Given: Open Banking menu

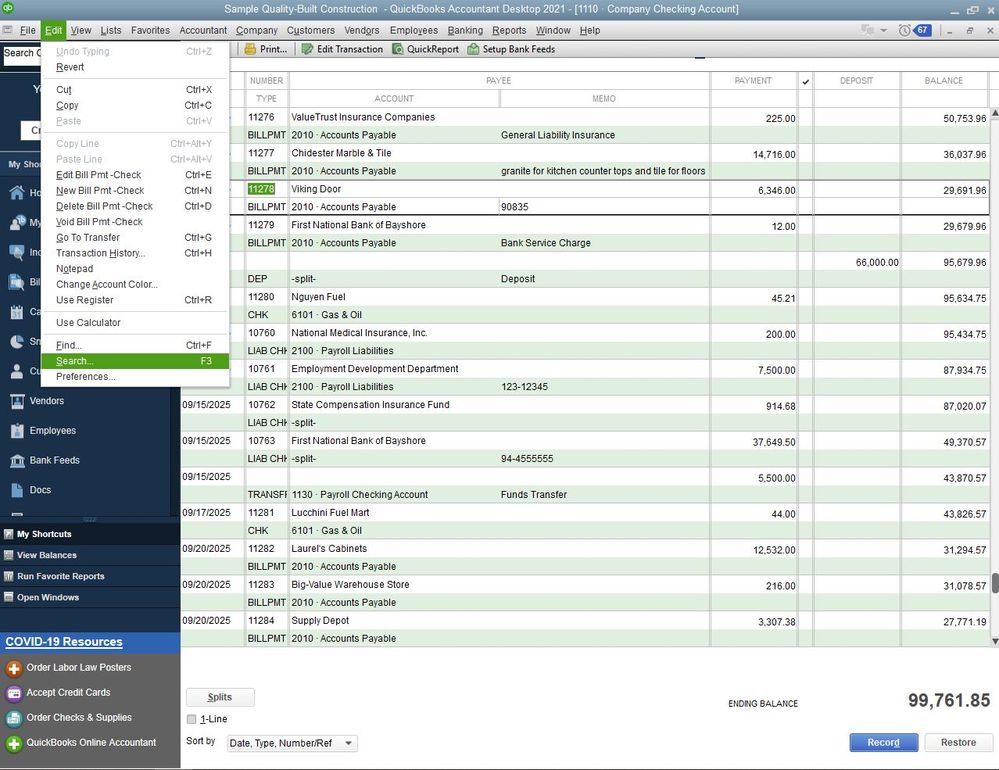Looking at the screenshot, I should tap(465, 30).
